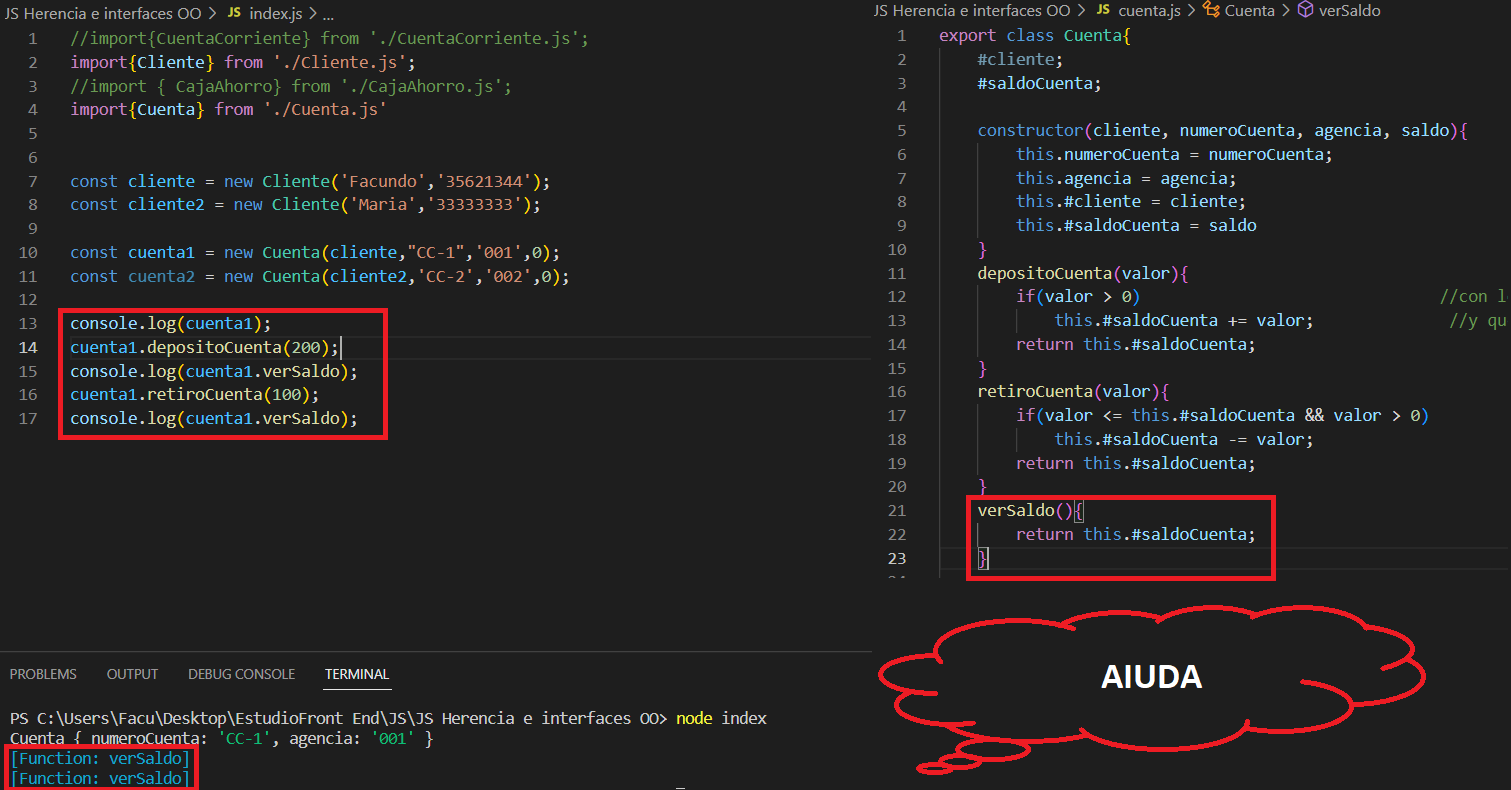
Task: Click the verSaldo() method header line
Action: coord(1030,511)
